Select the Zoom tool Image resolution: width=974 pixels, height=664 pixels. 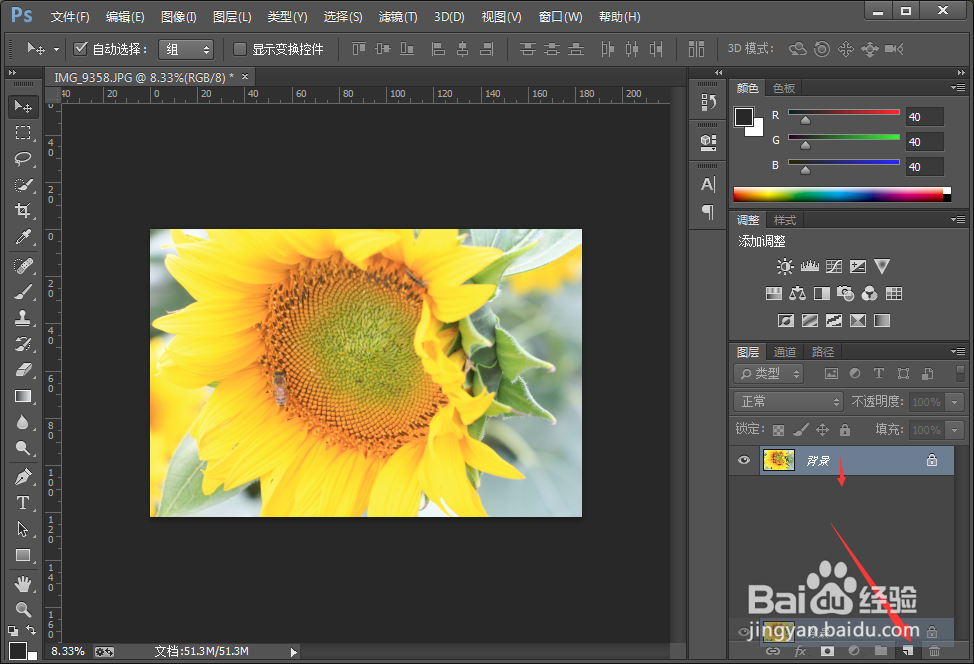point(23,609)
